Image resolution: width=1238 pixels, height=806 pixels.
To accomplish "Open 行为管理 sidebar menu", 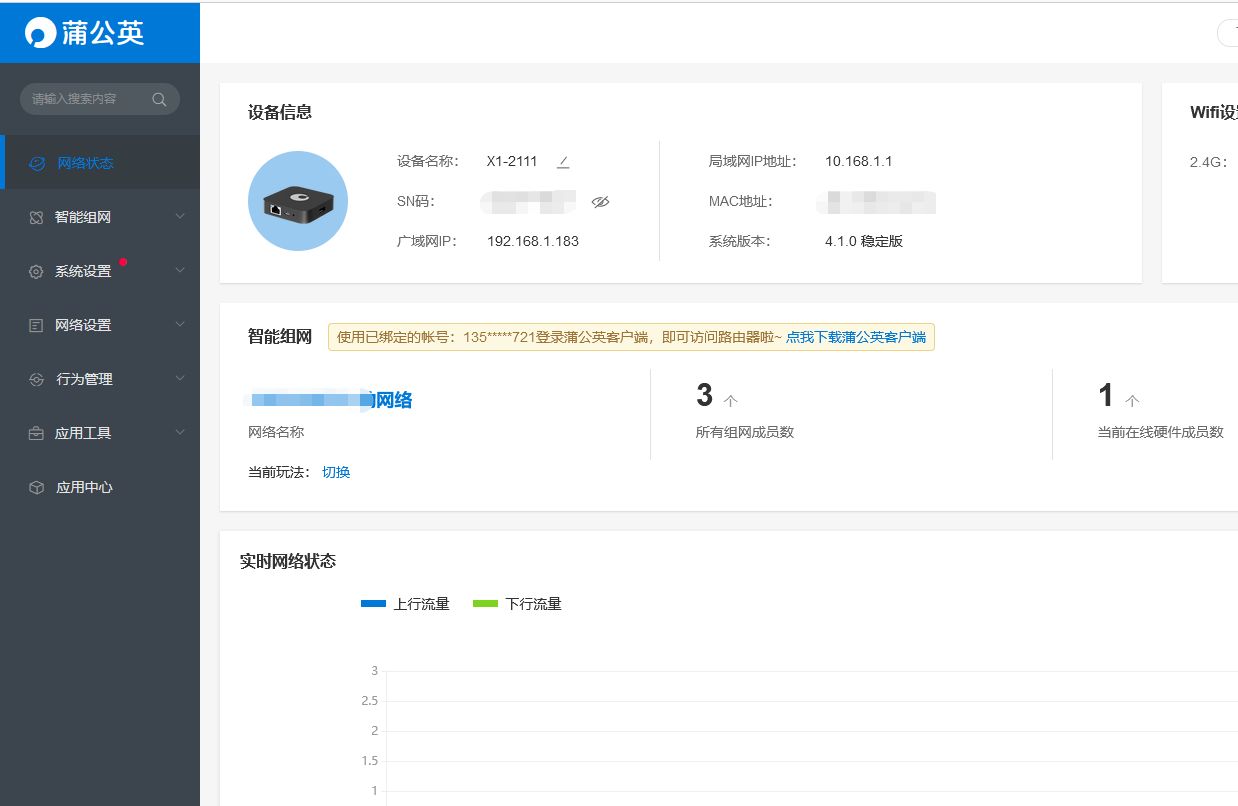I will (100, 379).
